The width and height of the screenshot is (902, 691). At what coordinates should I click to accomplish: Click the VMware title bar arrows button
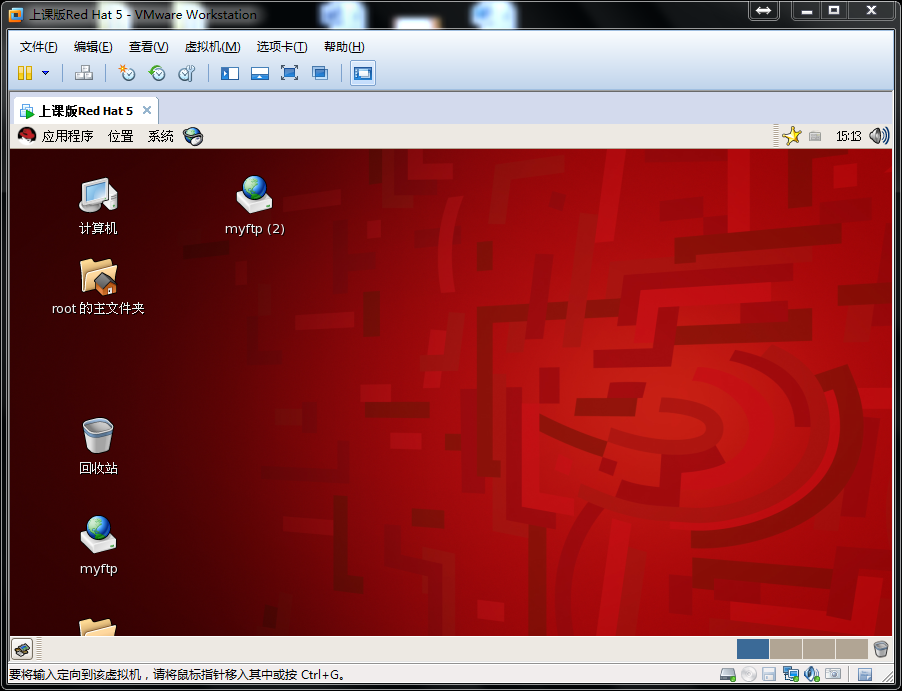coord(764,10)
